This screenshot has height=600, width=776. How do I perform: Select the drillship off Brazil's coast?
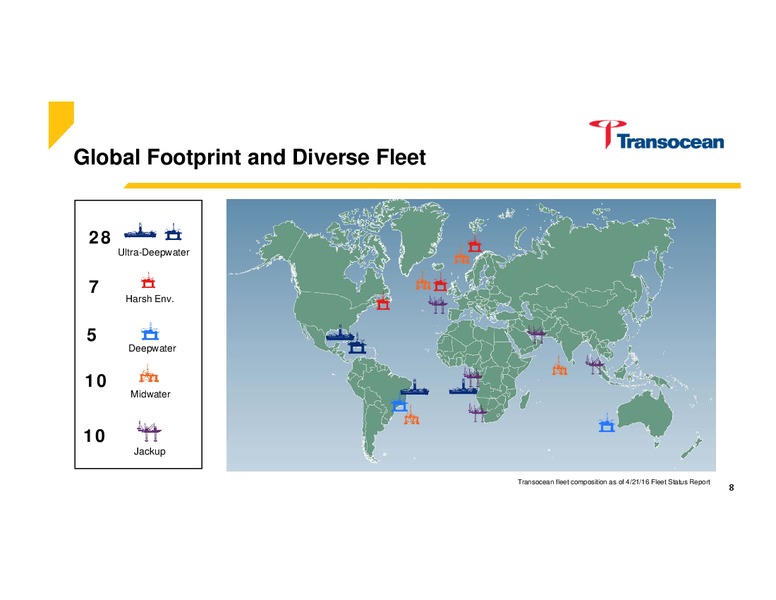[414, 388]
